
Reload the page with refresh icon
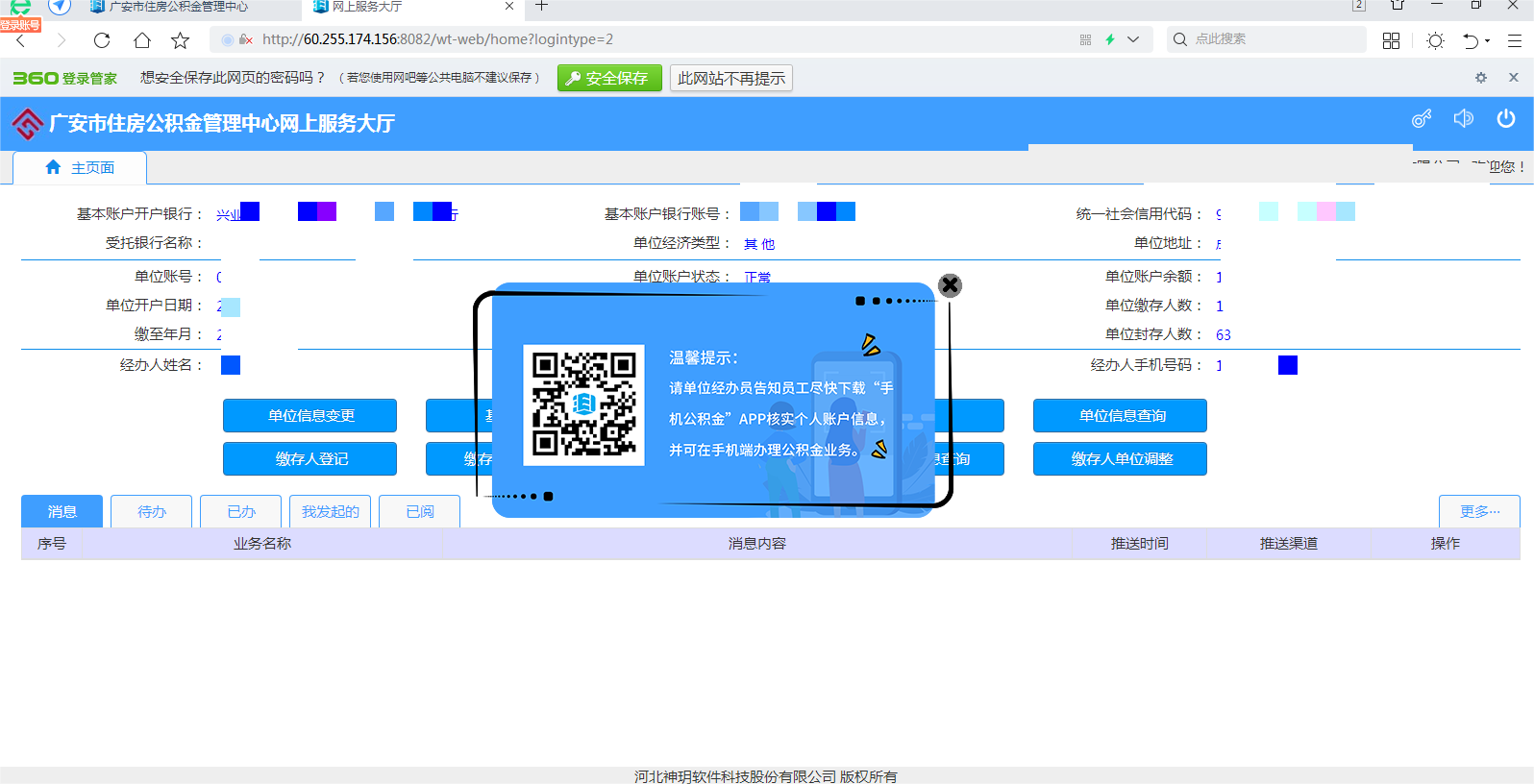click(102, 40)
